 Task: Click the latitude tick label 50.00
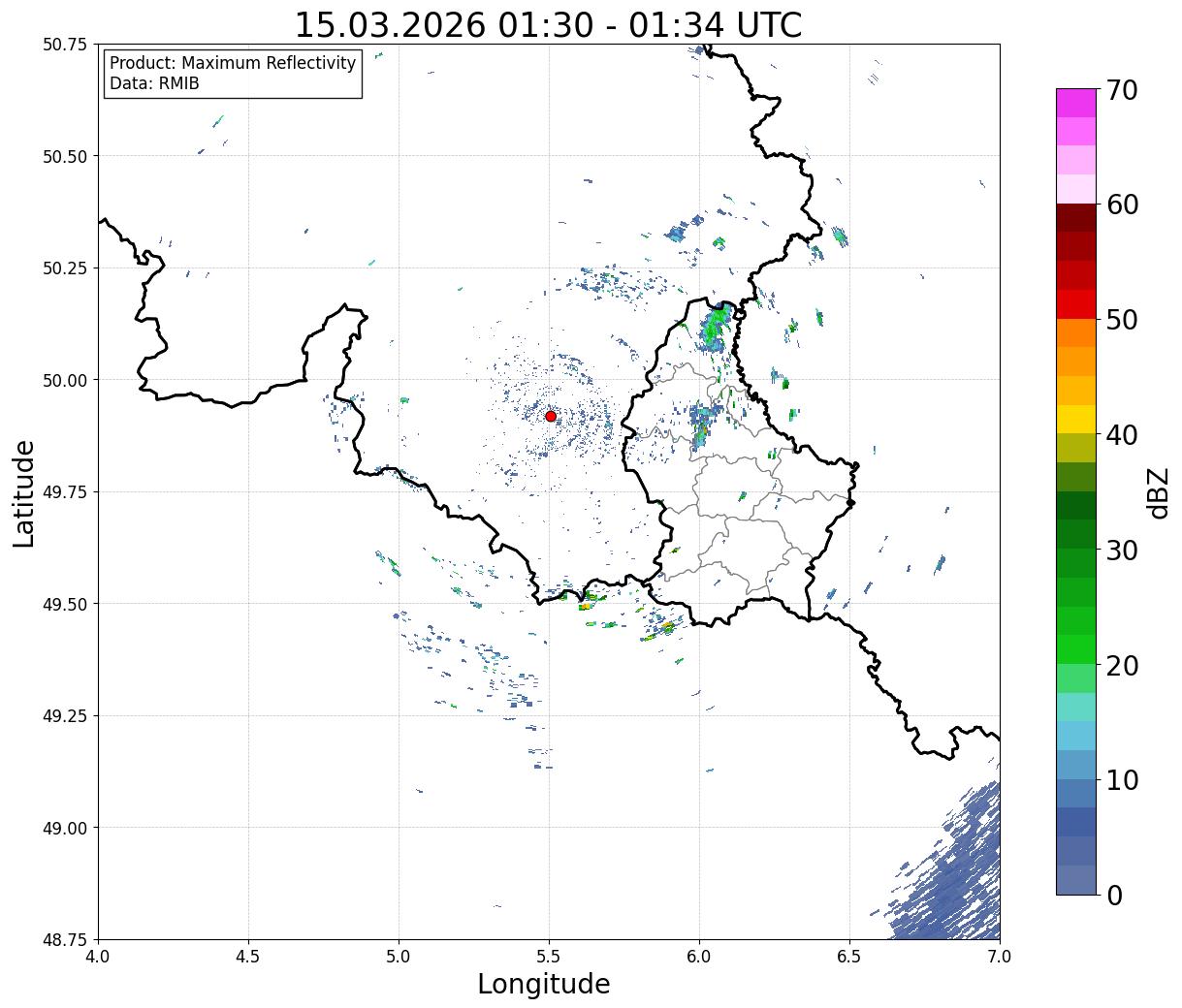point(64,380)
